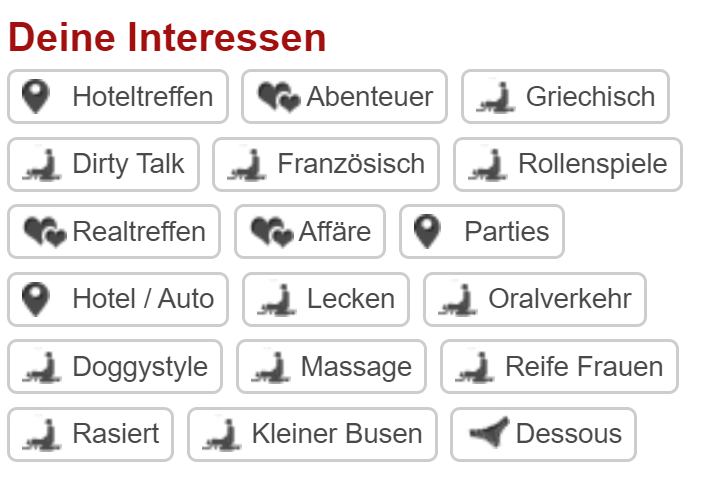Click the location pin beside Hotel / Auto
707x480 pixels.
(x=36, y=299)
